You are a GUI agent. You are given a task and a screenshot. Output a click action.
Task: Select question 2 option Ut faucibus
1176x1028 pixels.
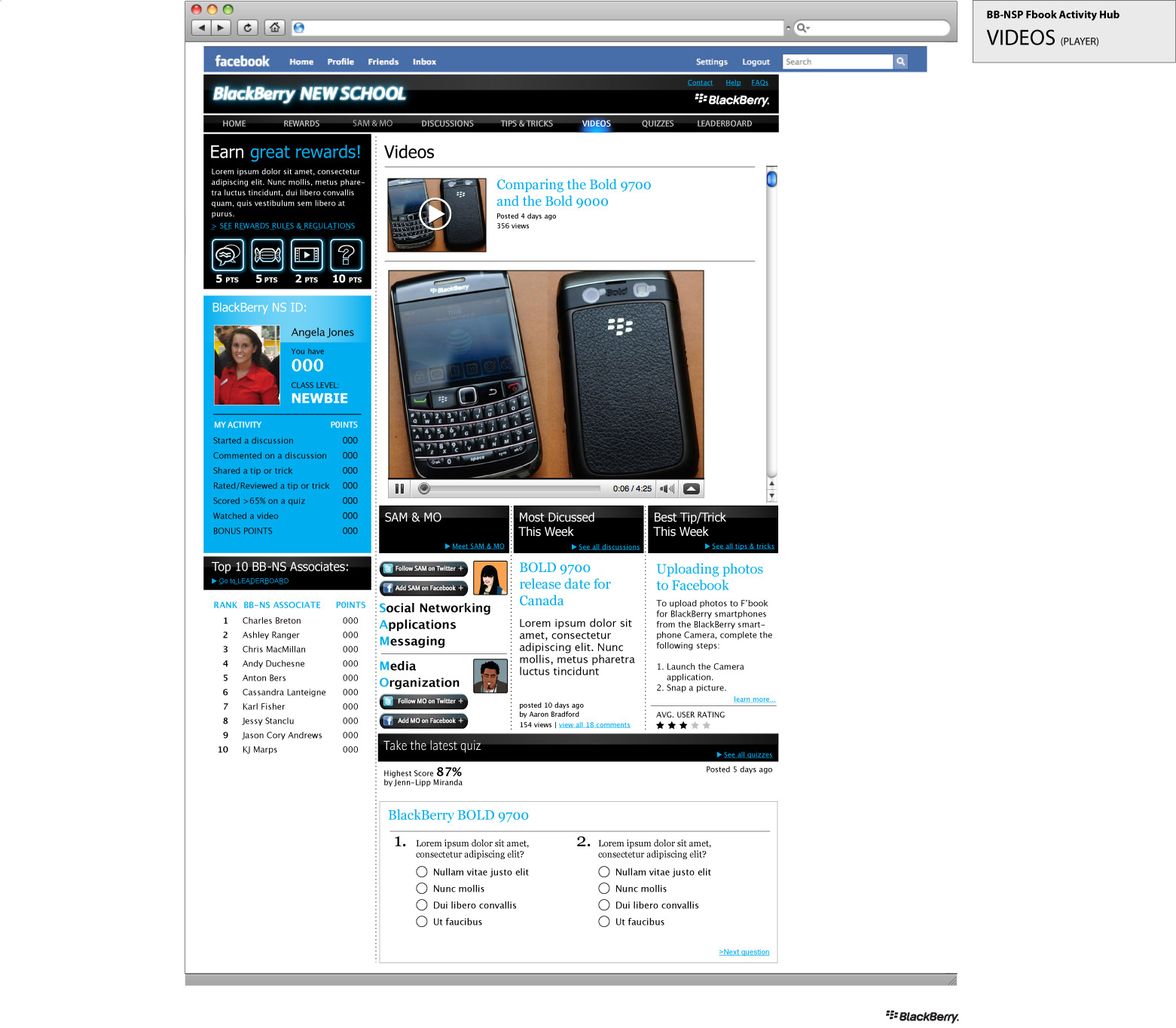pyautogui.click(x=604, y=922)
